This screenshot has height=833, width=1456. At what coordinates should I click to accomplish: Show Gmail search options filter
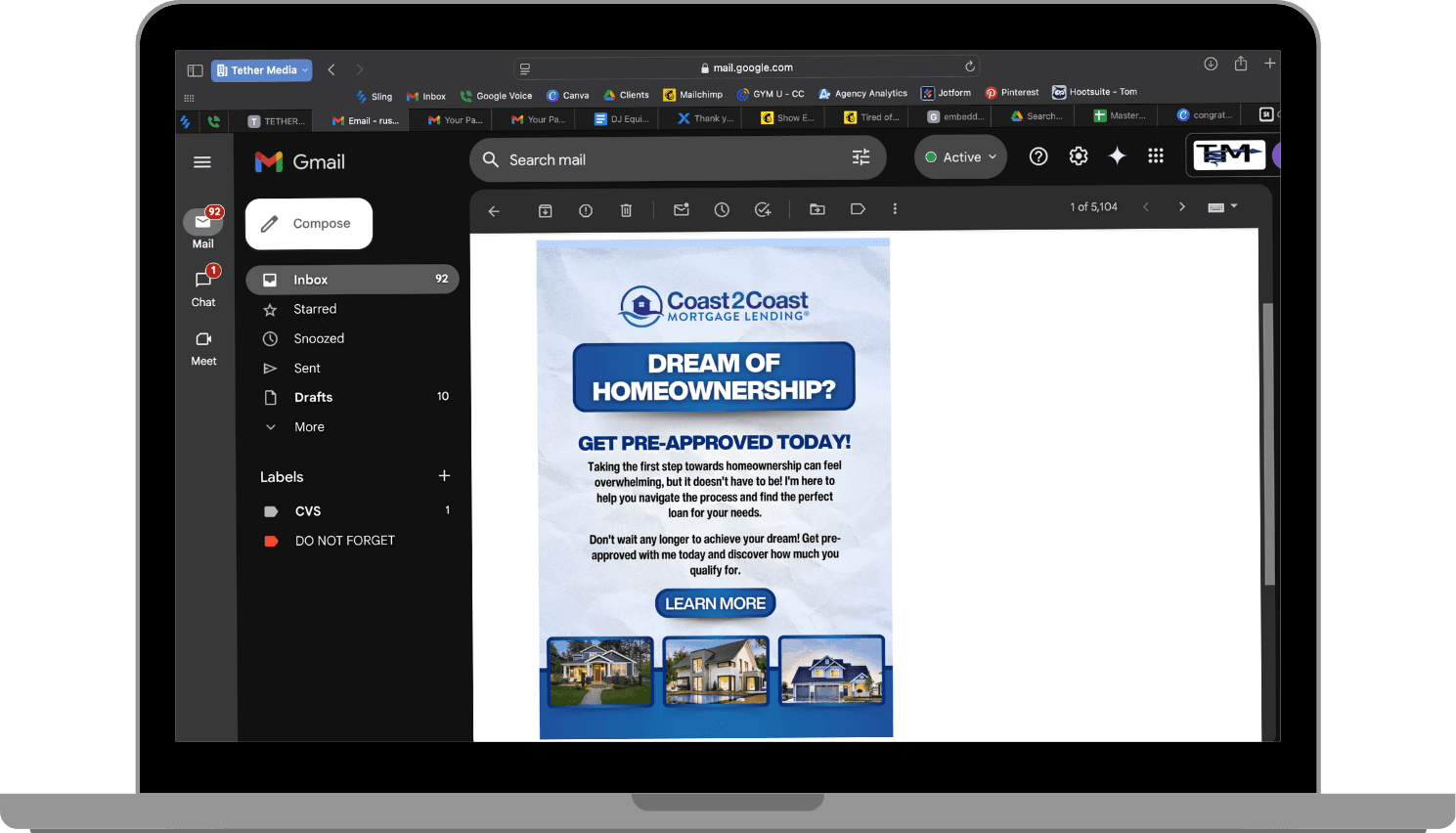click(860, 157)
